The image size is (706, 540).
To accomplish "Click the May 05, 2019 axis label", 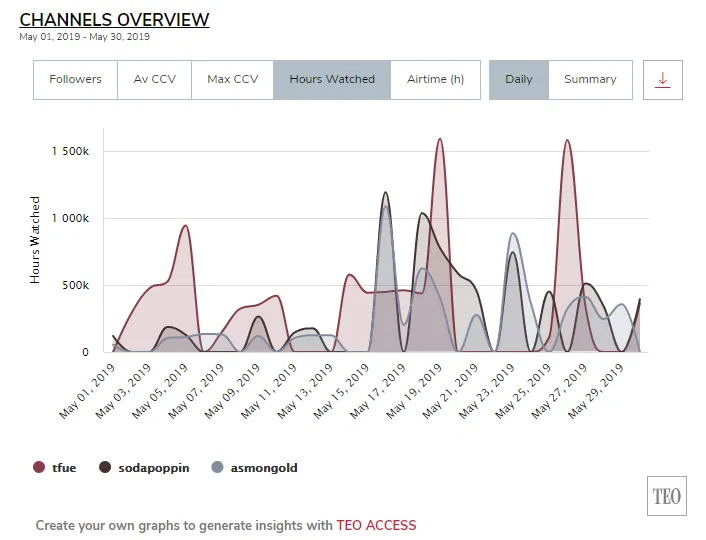I will 159,391.
